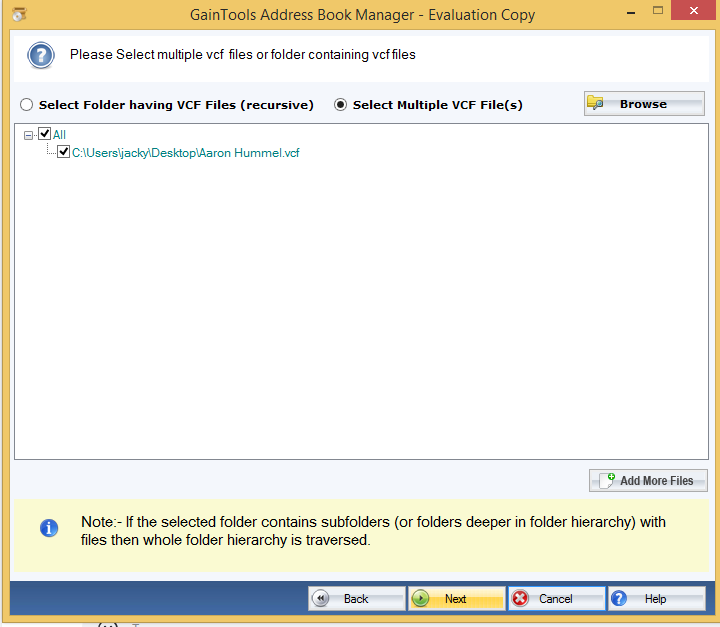Click the Browse button
The width and height of the screenshot is (720, 627).
pyautogui.click(x=644, y=104)
